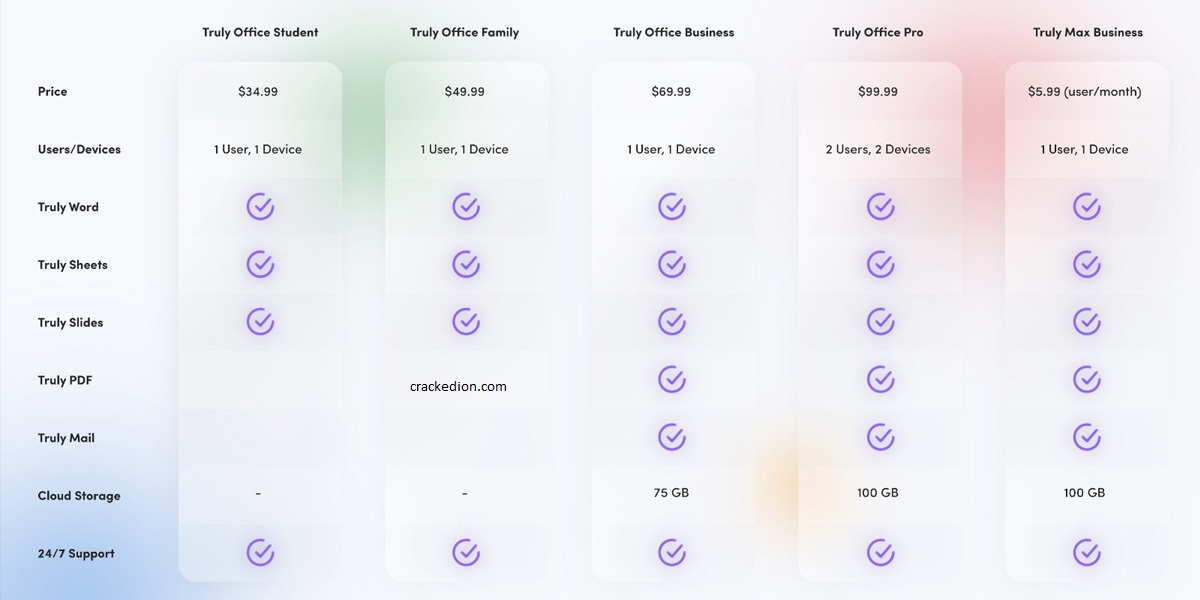The height and width of the screenshot is (600, 1200).
Task: Click the Truly Slides checkmark for Business plan
Action: [x=672, y=322]
